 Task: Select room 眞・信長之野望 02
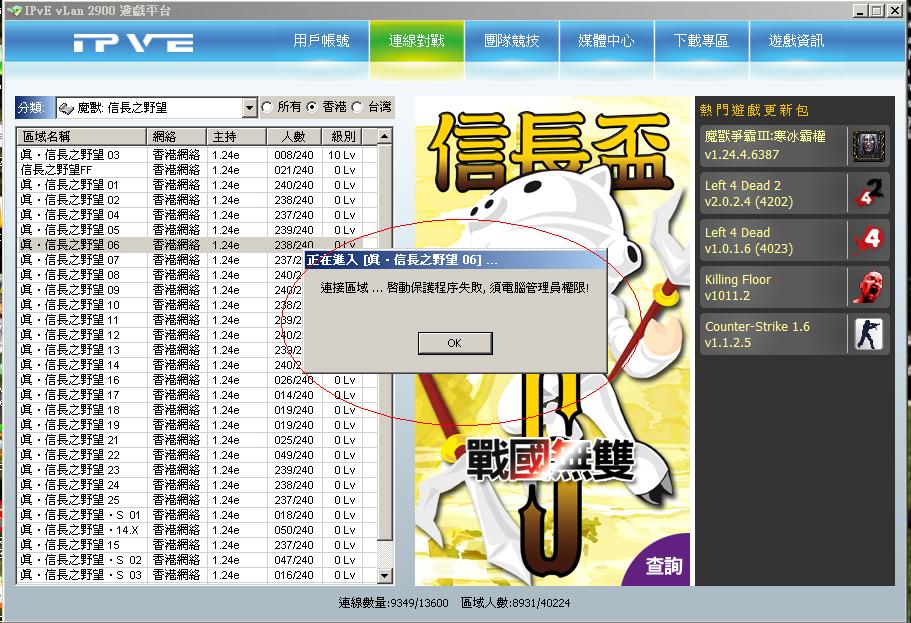click(x=198, y=200)
